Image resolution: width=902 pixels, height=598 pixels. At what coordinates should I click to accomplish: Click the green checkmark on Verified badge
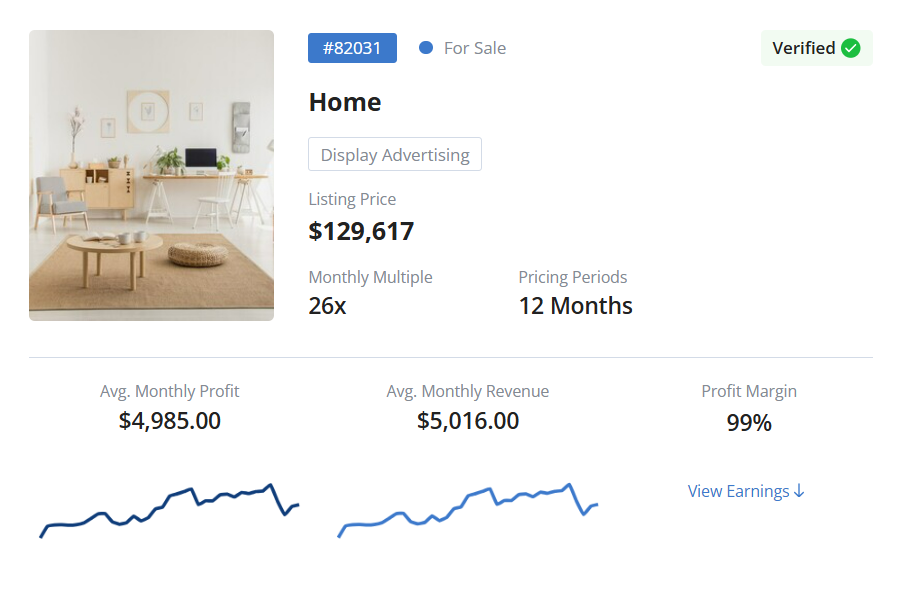point(850,47)
